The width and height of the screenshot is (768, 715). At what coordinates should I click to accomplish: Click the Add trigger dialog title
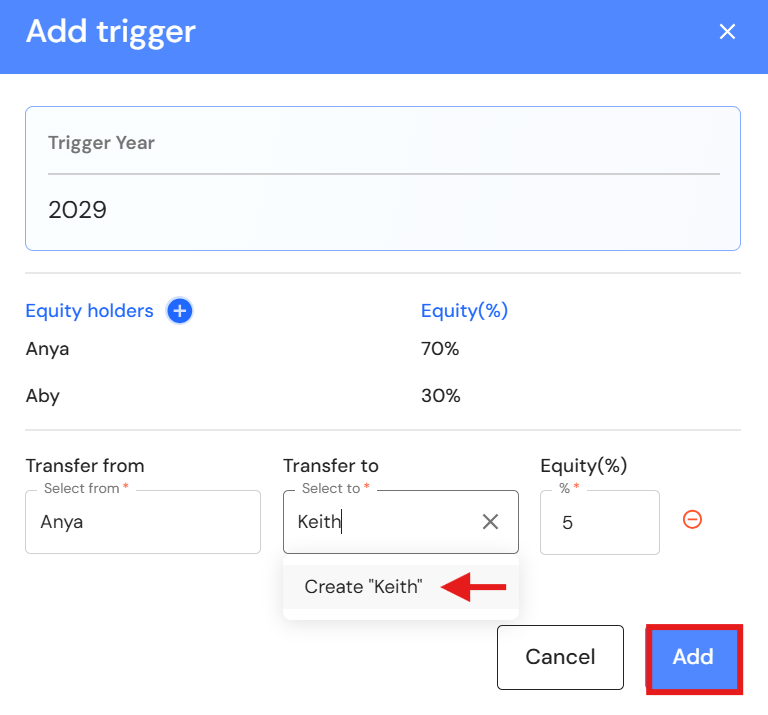[x=110, y=32]
